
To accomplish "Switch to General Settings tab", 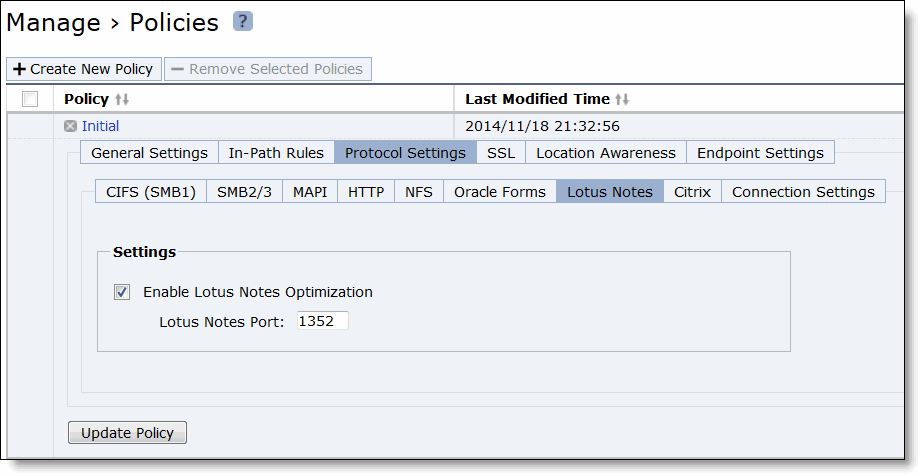I will pyautogui.click(x=149, y=153).
